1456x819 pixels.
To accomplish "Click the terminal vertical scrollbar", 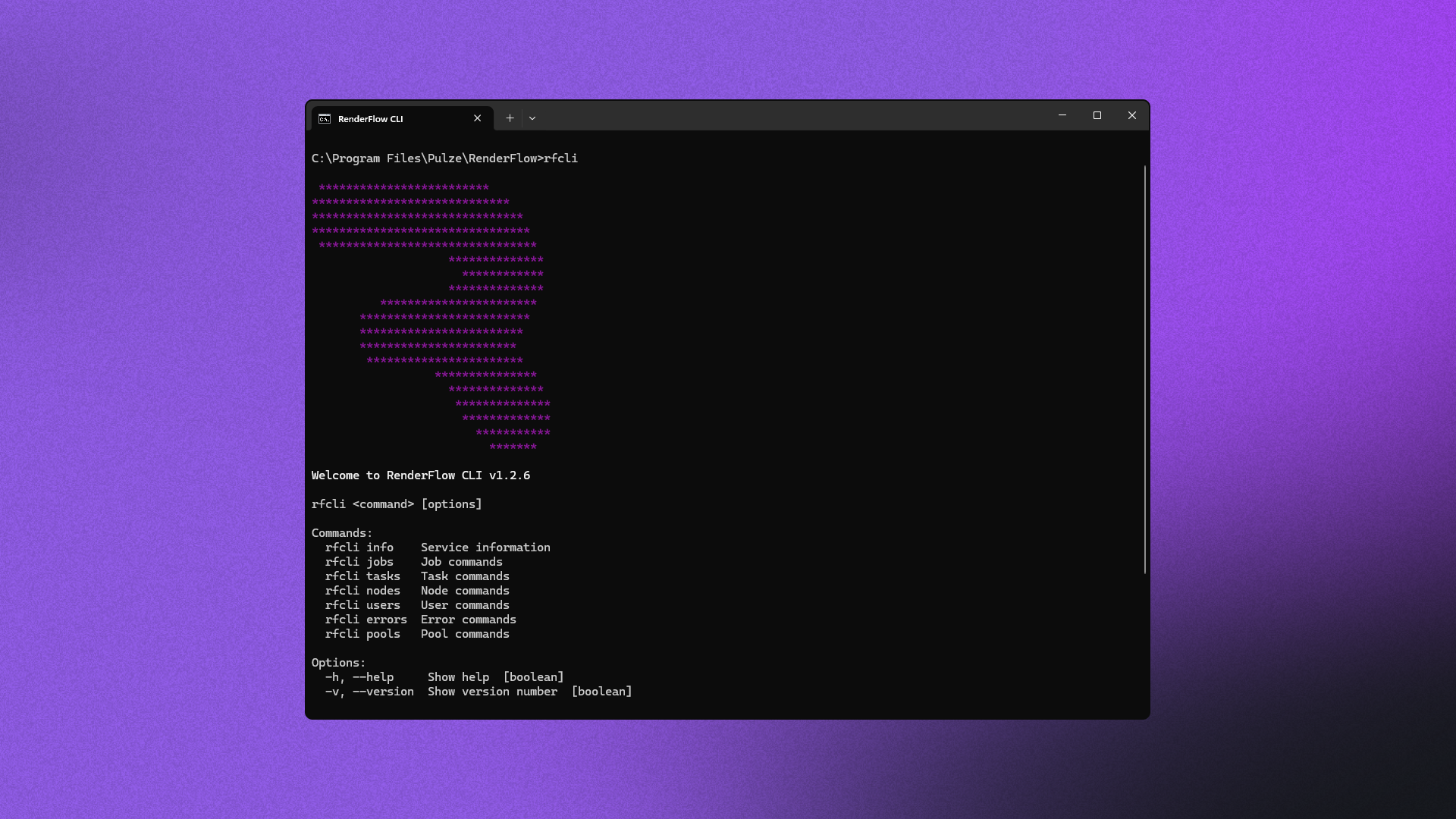I will [1144, 369].
